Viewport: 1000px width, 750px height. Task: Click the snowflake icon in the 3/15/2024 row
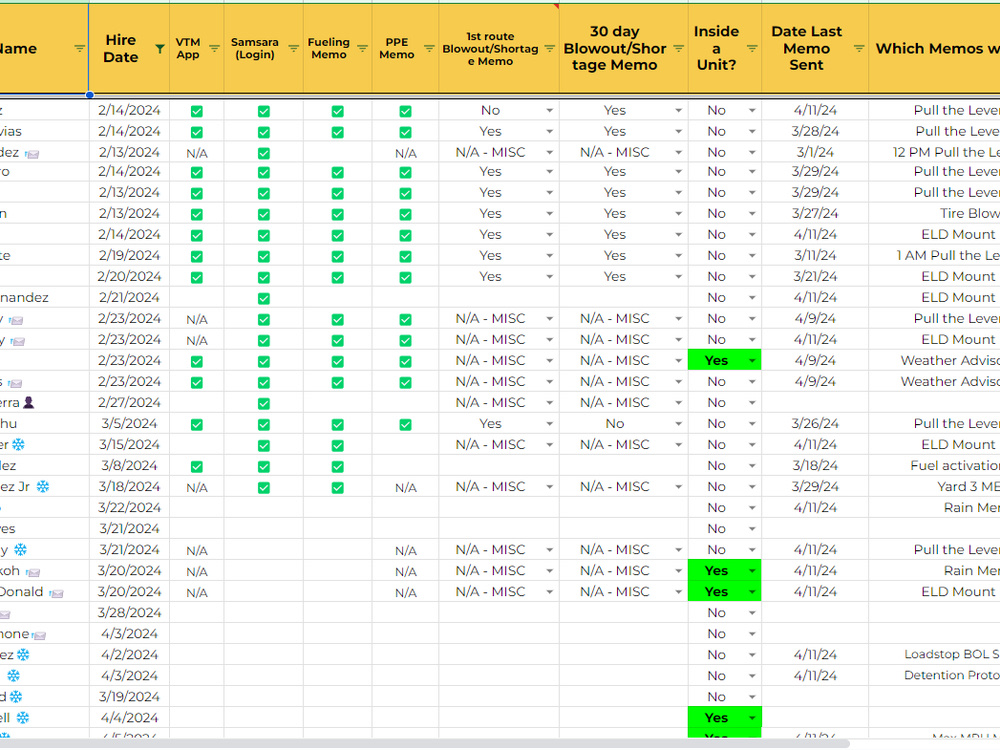19,445
